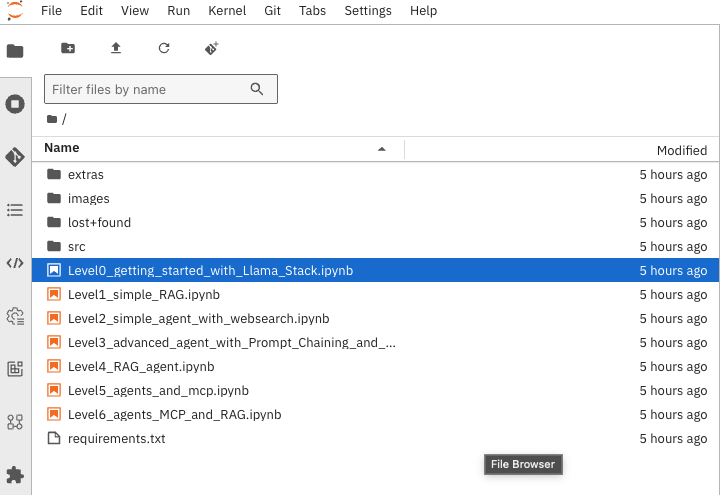This screenshot has height=495, width=720.
Task: Open the File menu
Action: click(51, 11)
